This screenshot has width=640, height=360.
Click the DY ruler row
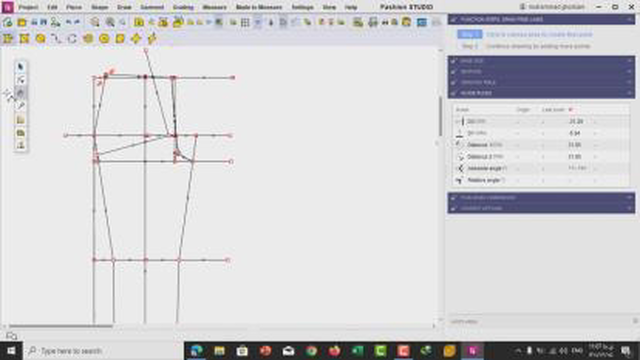tap(541, 133)
